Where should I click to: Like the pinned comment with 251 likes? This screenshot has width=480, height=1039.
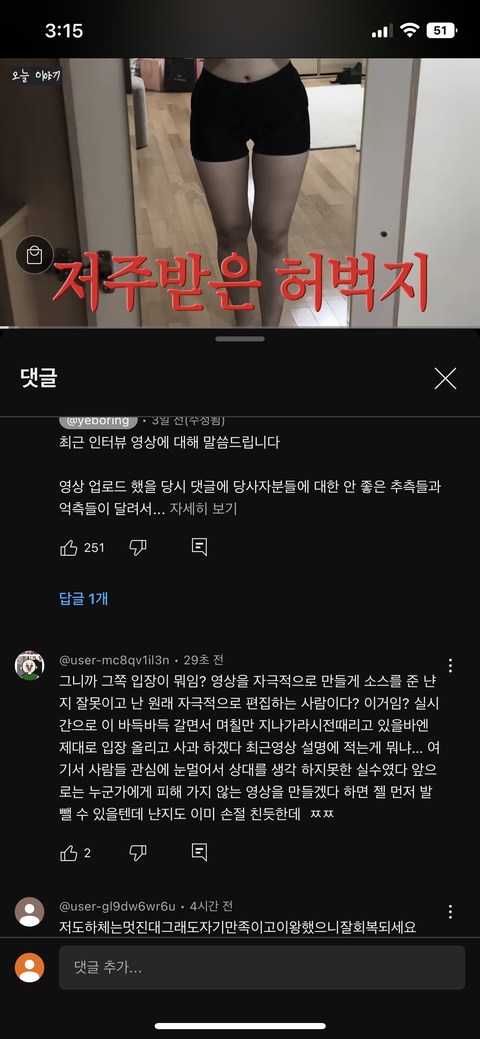(69, 547)
